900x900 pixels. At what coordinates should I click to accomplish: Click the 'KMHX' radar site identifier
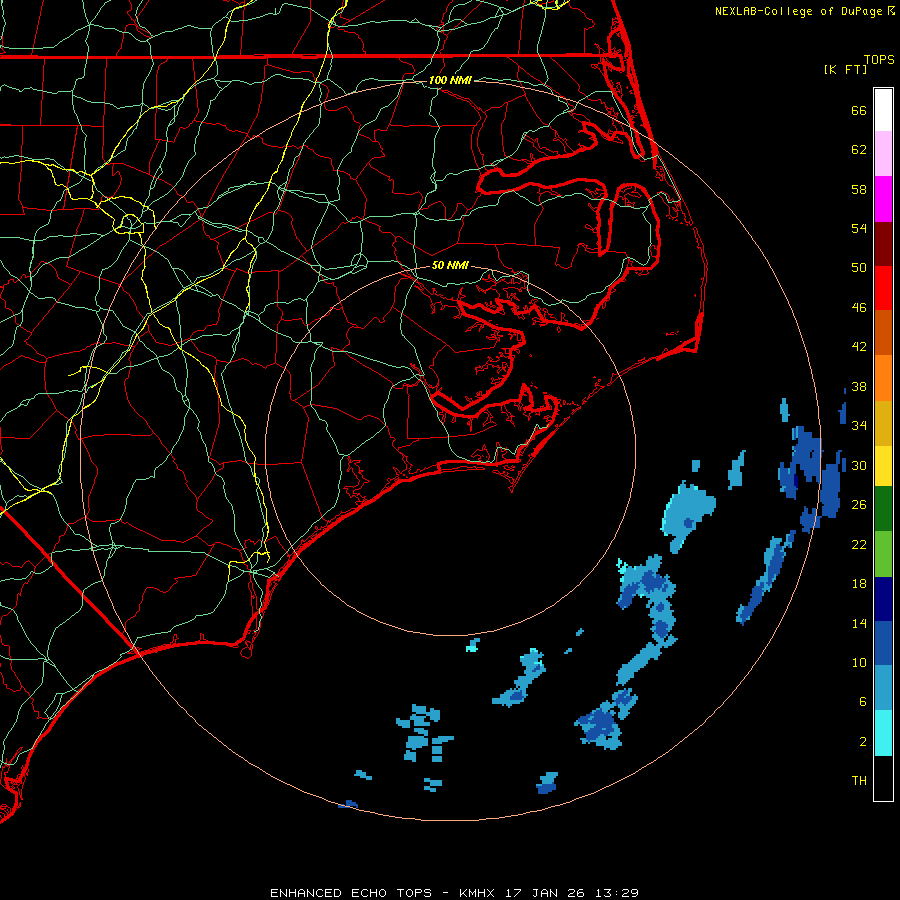coord(479,893)
